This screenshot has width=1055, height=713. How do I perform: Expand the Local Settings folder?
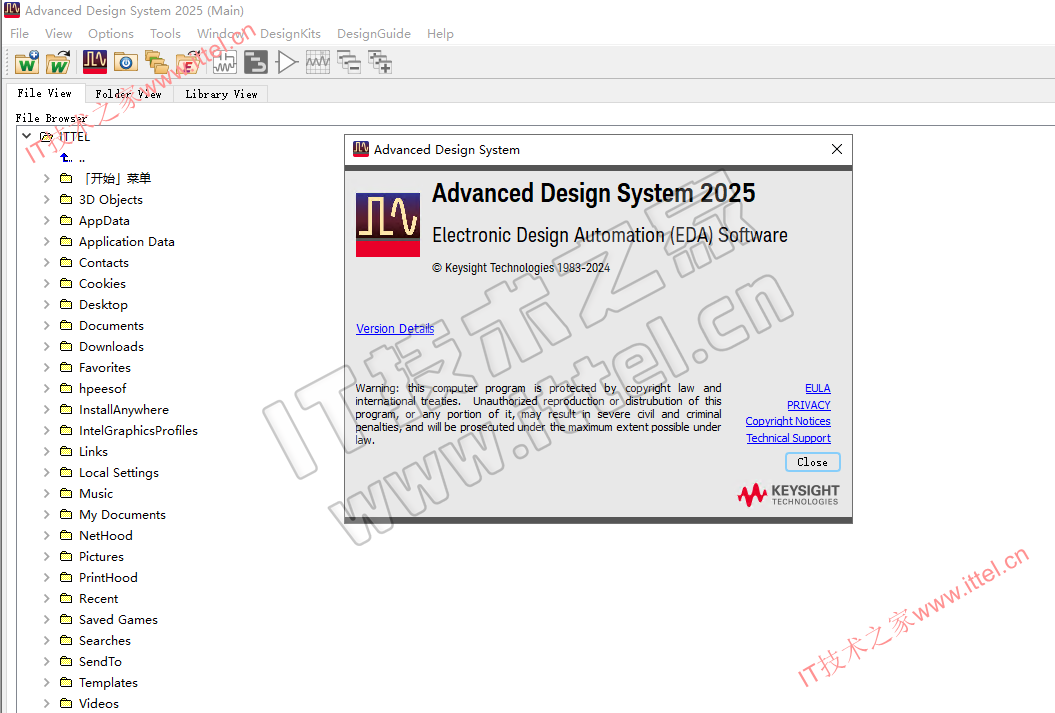[x=46, y=472]
